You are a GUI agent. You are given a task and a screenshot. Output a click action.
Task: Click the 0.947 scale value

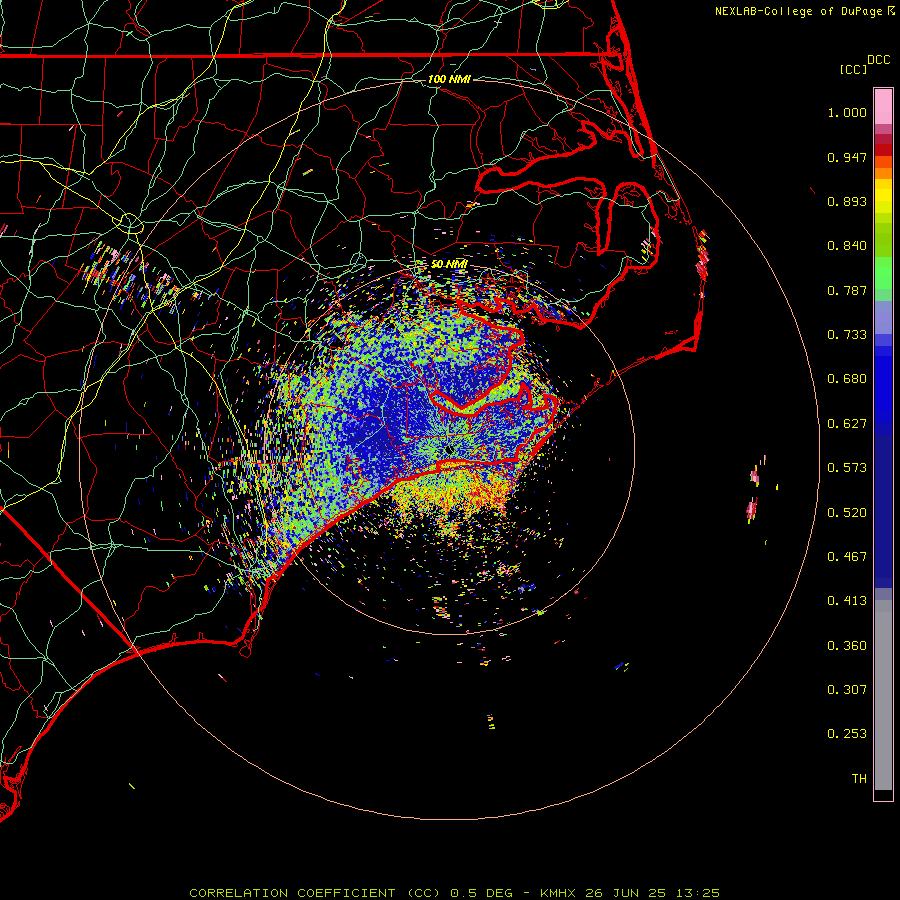(847, 157)
